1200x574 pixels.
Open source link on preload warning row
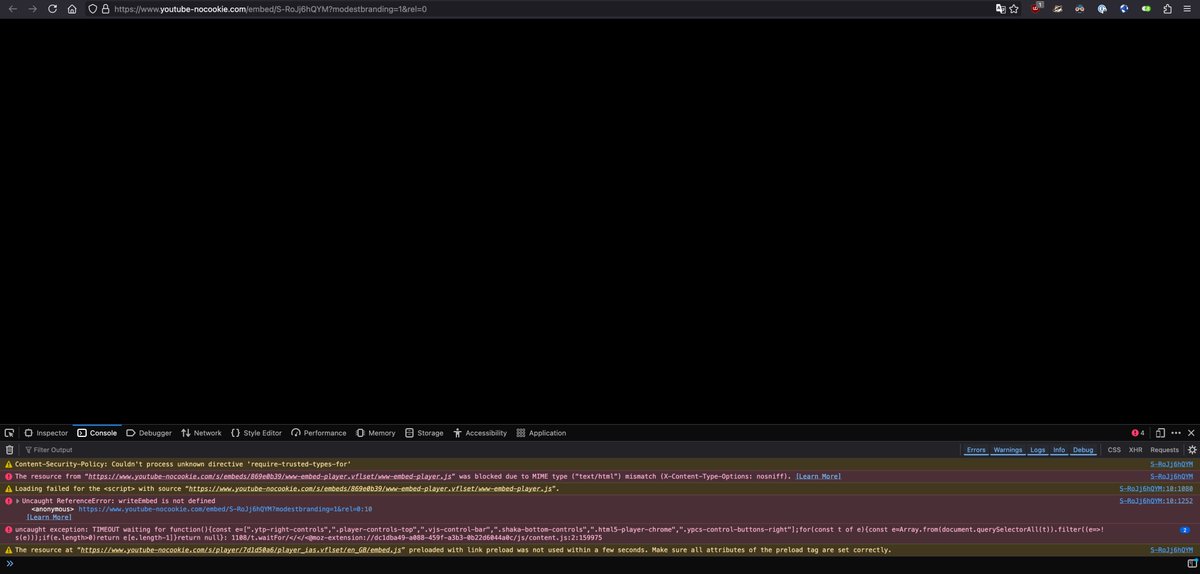click(1172, 550)
